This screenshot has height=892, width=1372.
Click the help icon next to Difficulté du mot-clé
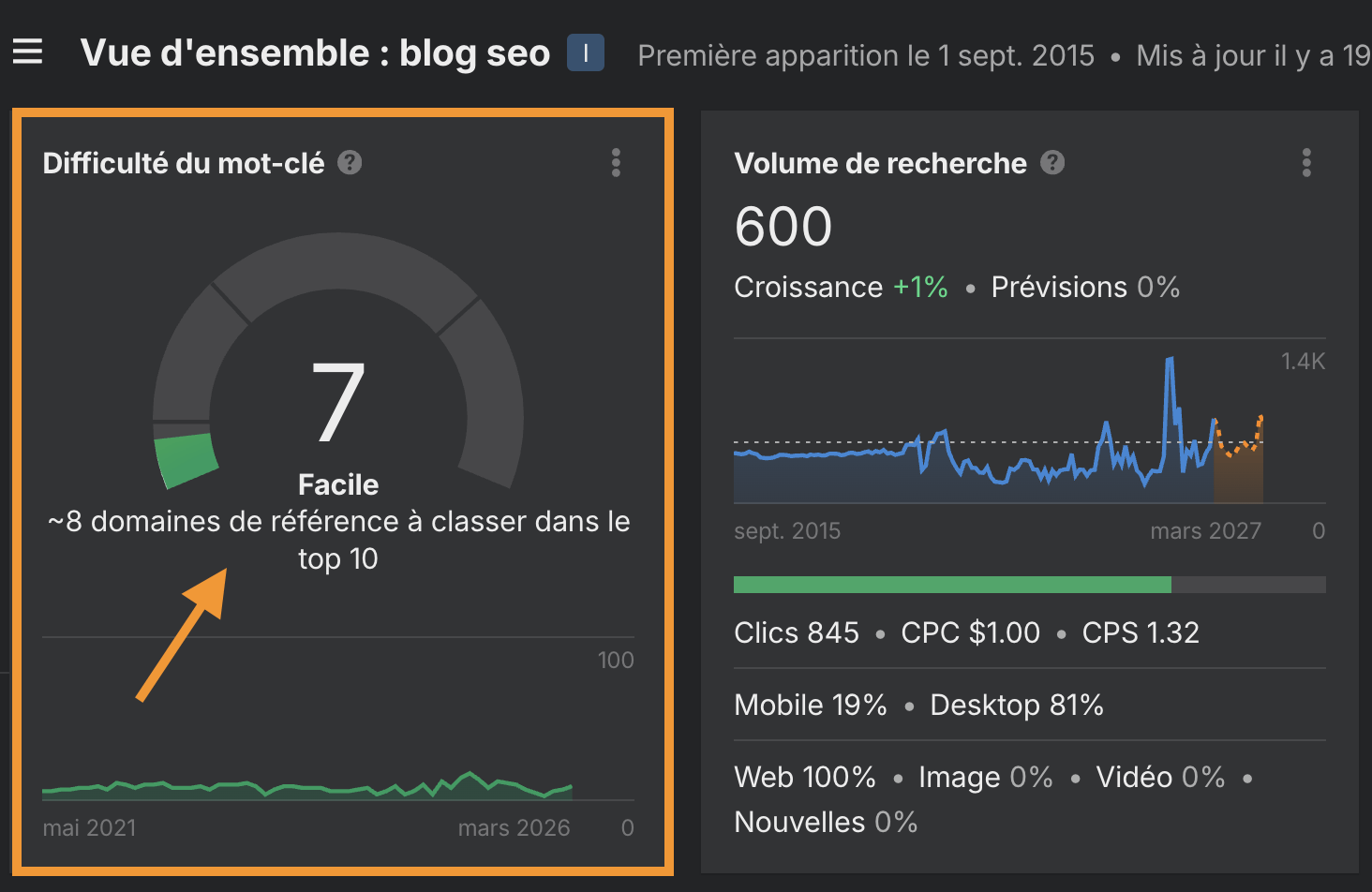tap(349, 162)
